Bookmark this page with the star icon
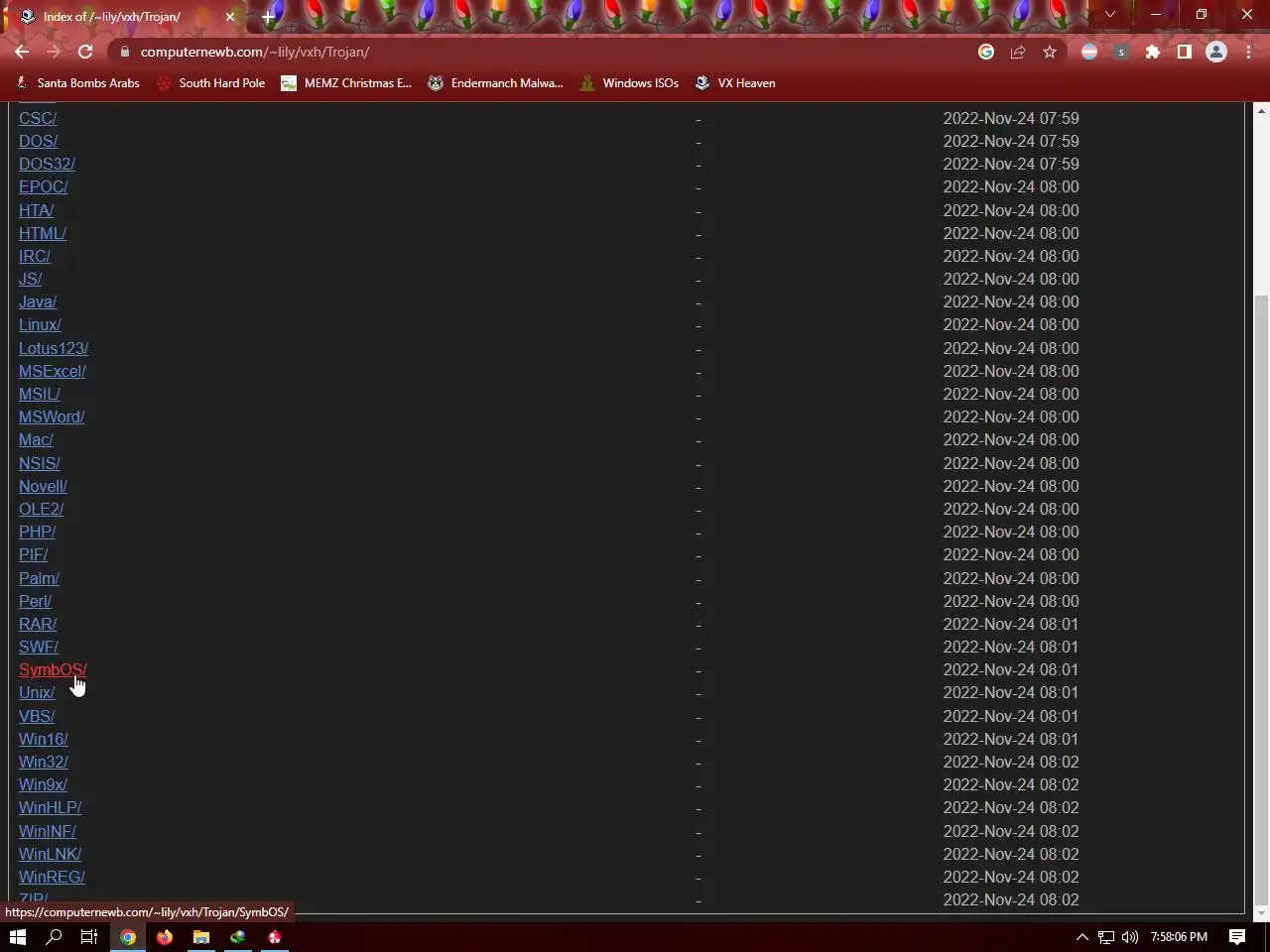 click(x=1050, y=52)
